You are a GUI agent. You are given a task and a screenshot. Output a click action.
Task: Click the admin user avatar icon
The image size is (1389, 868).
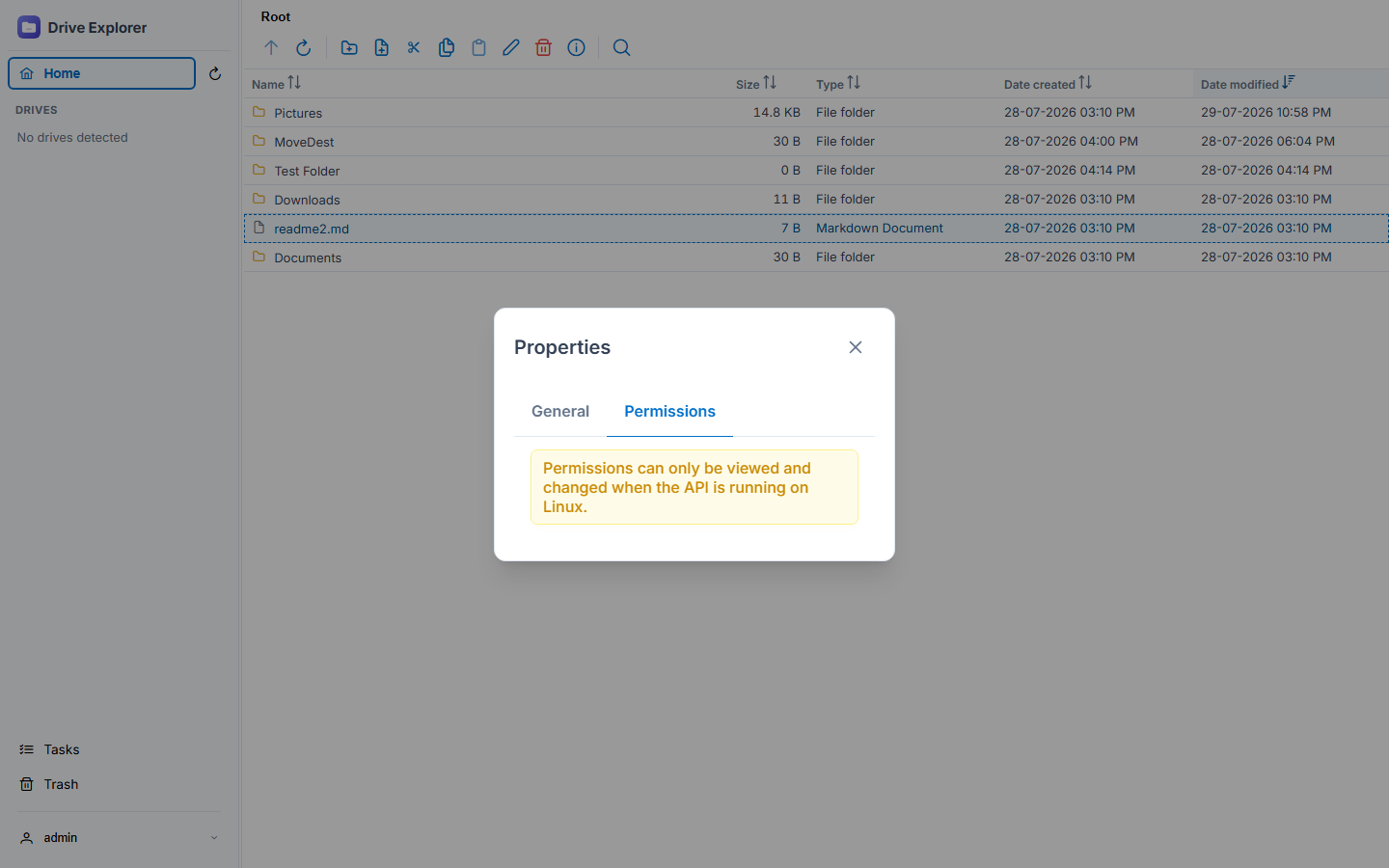(x=26, y=838)
